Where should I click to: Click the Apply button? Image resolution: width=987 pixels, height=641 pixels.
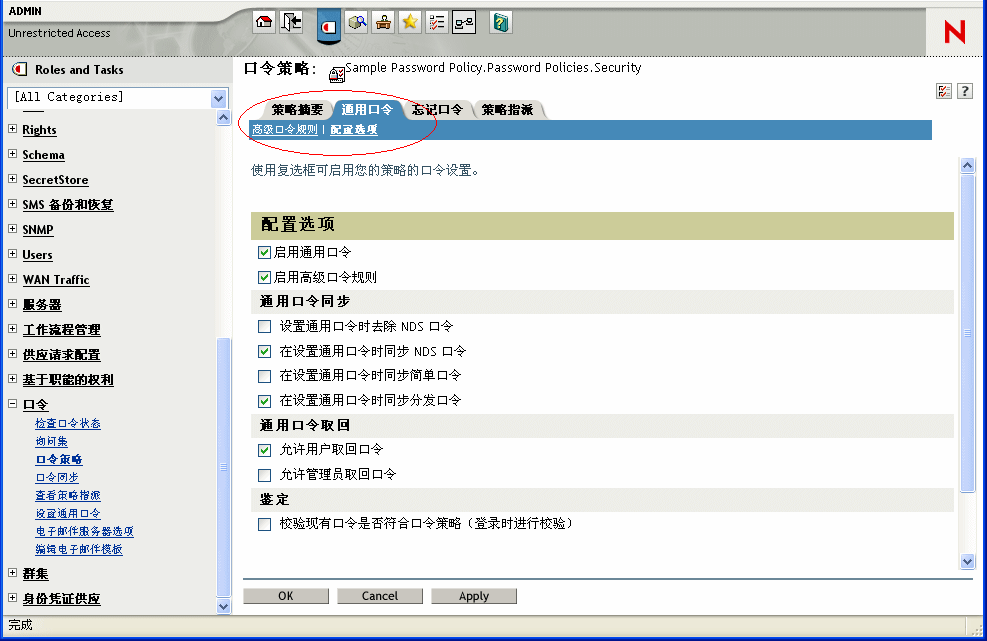(x=474, y=596)
